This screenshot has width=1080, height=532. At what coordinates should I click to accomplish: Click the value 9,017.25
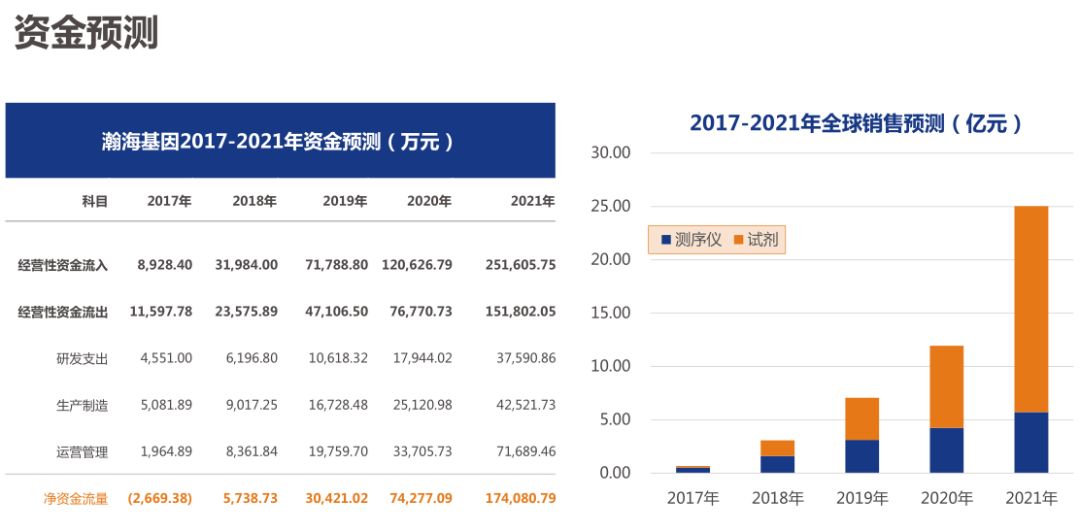point(251,405)
